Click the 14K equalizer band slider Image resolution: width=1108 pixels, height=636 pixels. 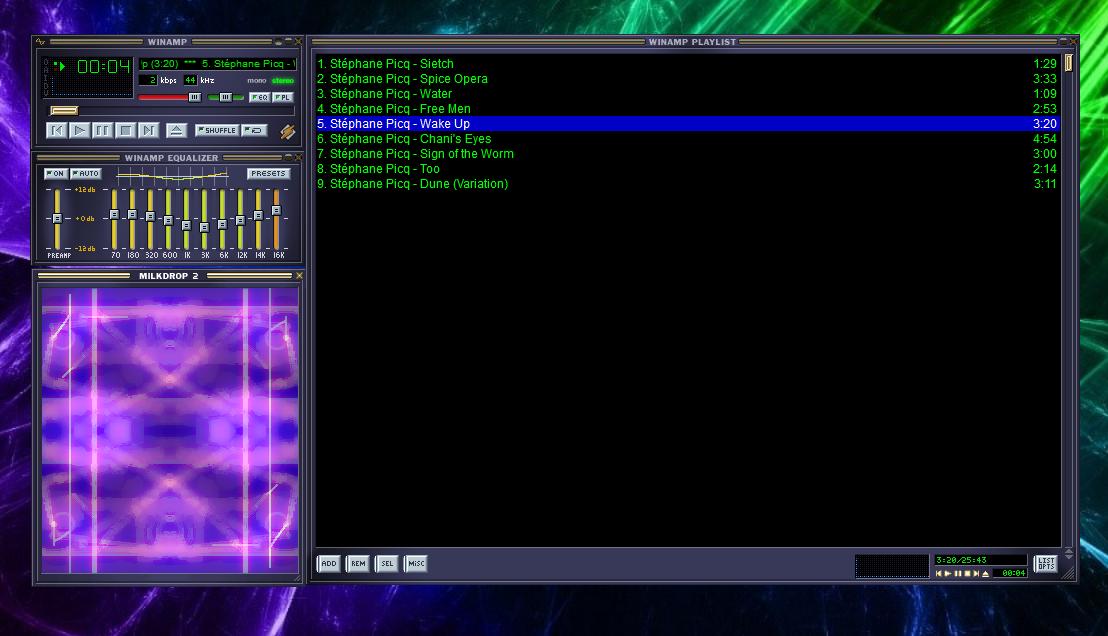point(259,218)
